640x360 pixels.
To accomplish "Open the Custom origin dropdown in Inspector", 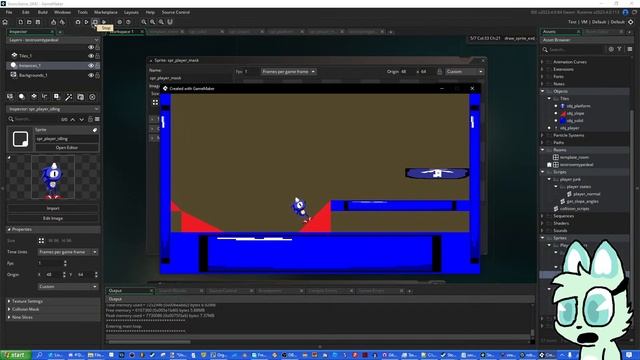I will [68, 287].
